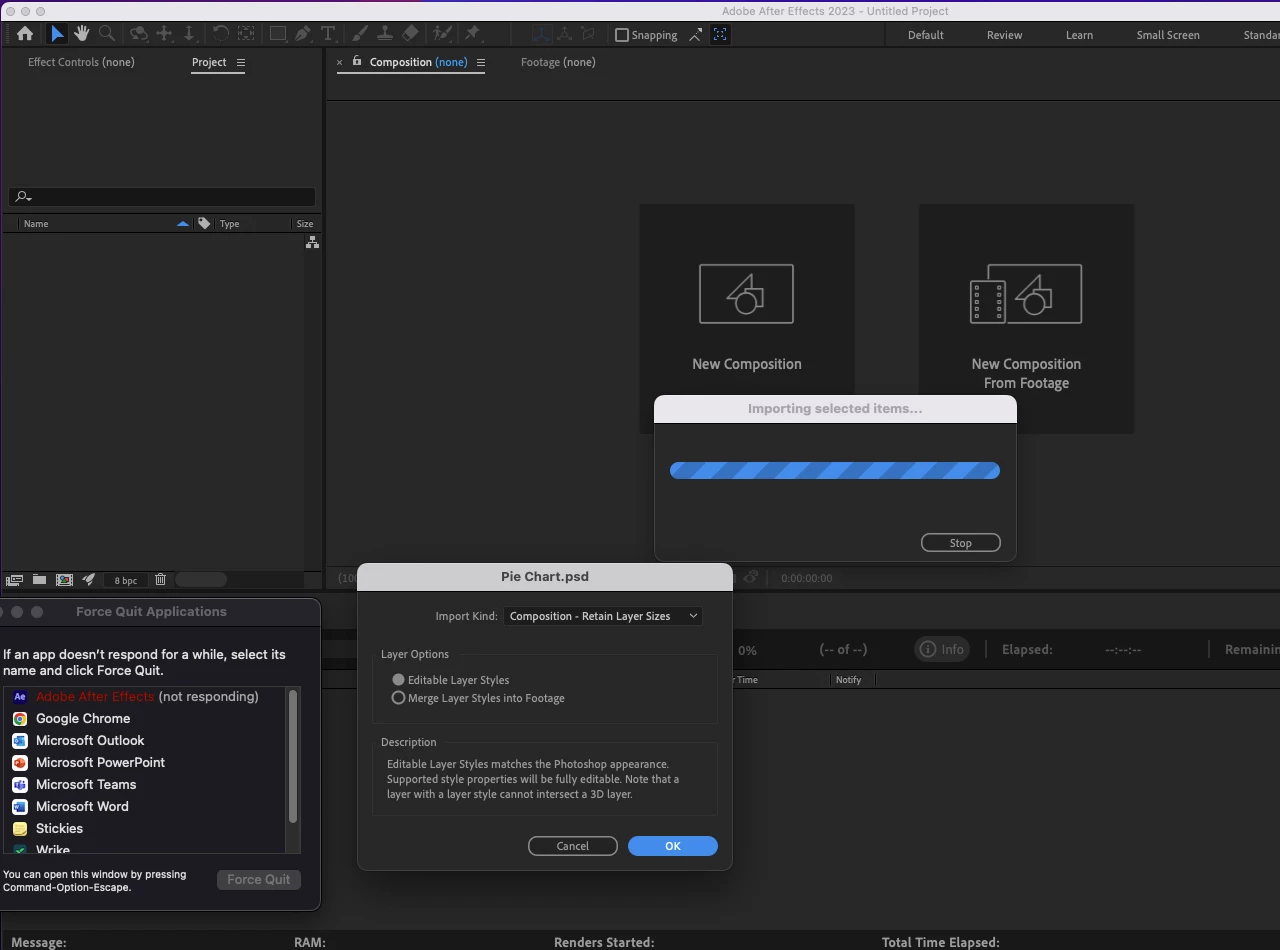Select the Selection arrow tool
The image size is (1280, 950).
pos(57,34)
